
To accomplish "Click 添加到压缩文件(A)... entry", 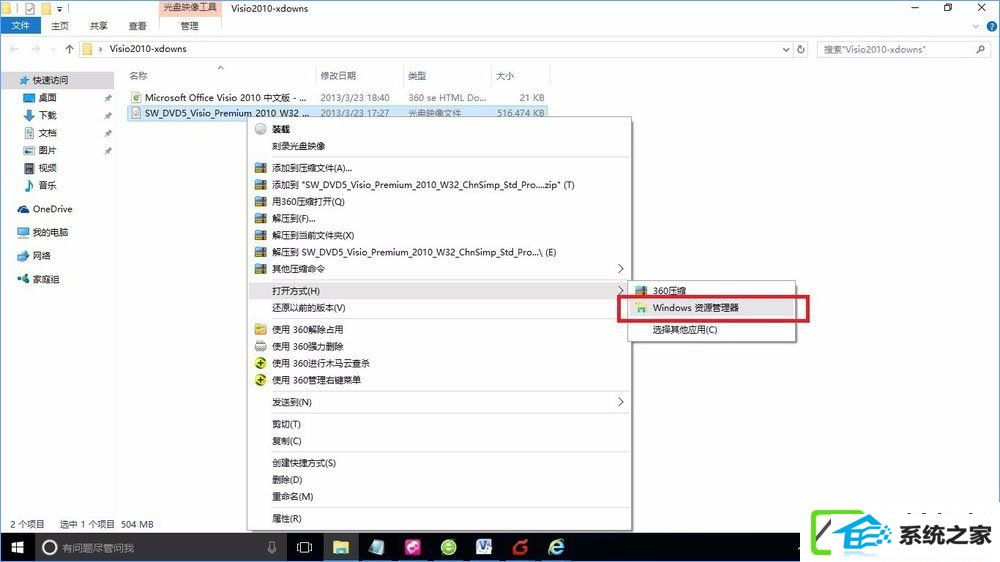I will [x=312, y=168].
